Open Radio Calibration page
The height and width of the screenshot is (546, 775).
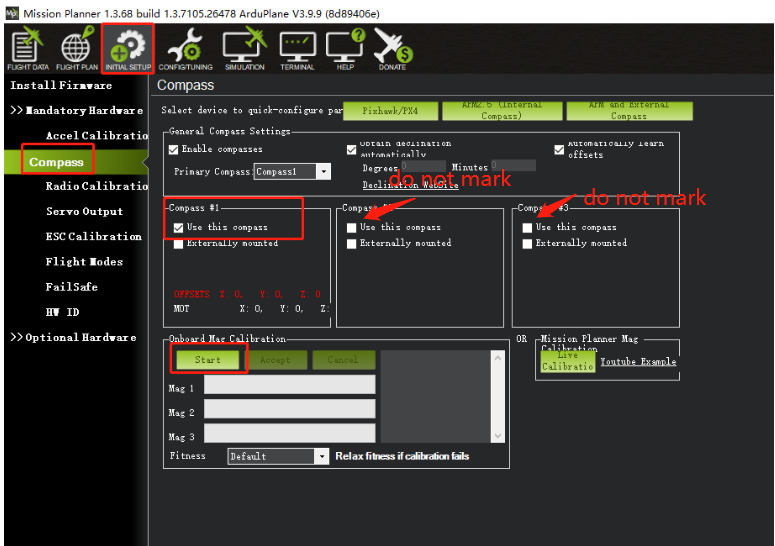tap(96, 186)
